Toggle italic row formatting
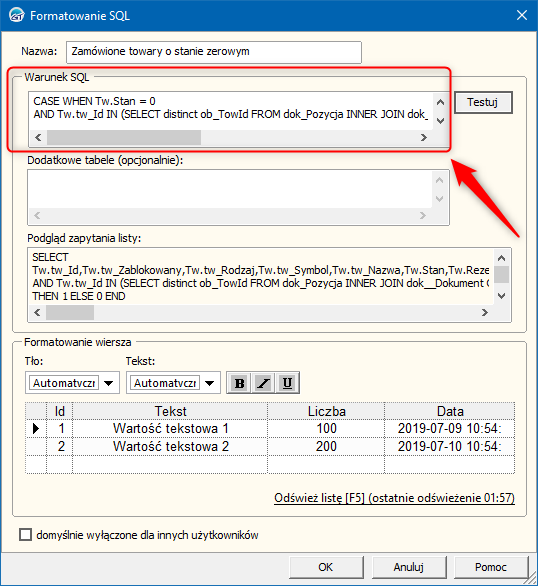538x586 pixels. pyautogui.click(x=263, y=383)
